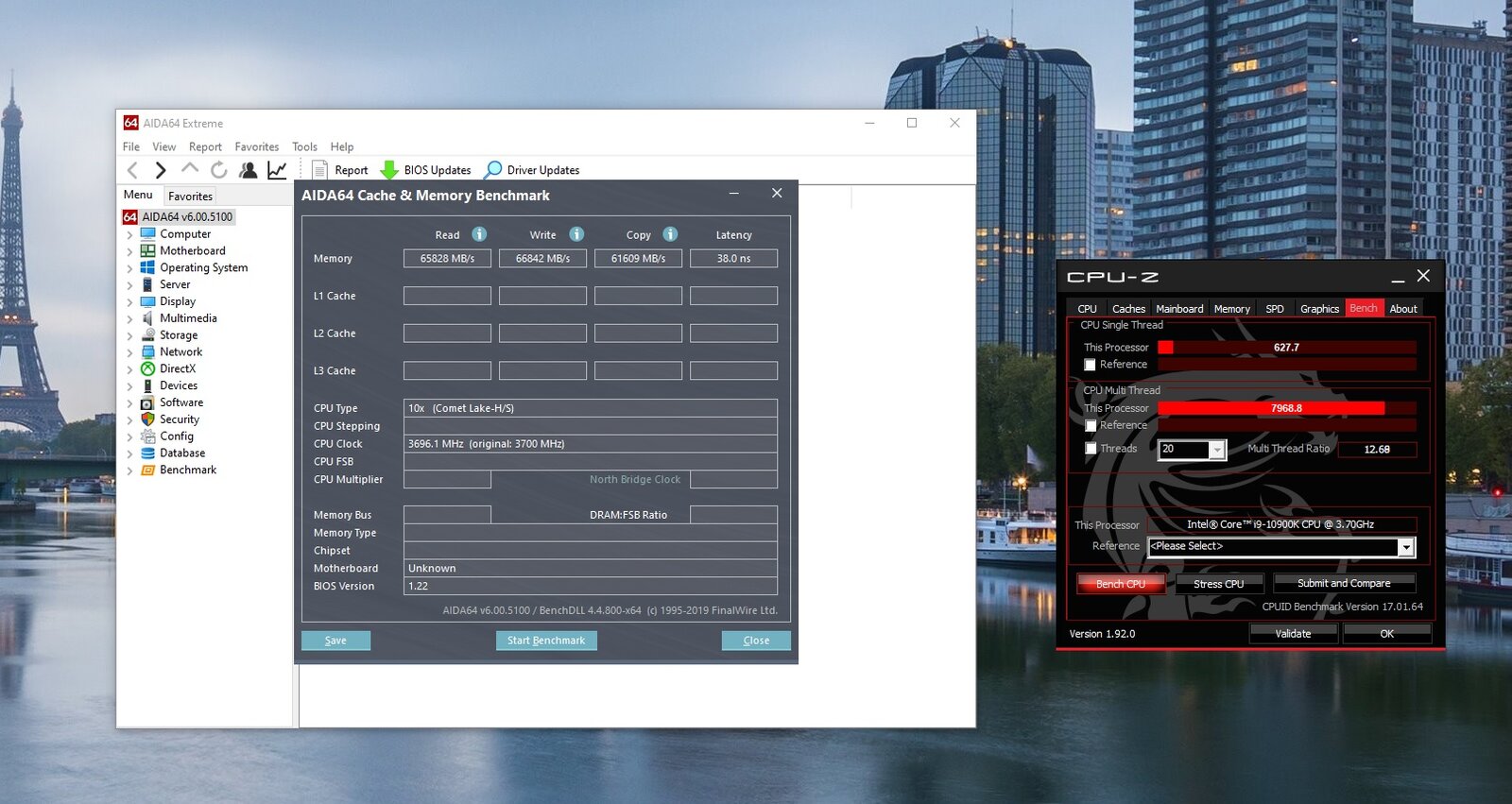Switch to the Favorites tab in AIDA64
This screenshot has width=1512, height=804.
pyautogui.click(x=190, y=196)
